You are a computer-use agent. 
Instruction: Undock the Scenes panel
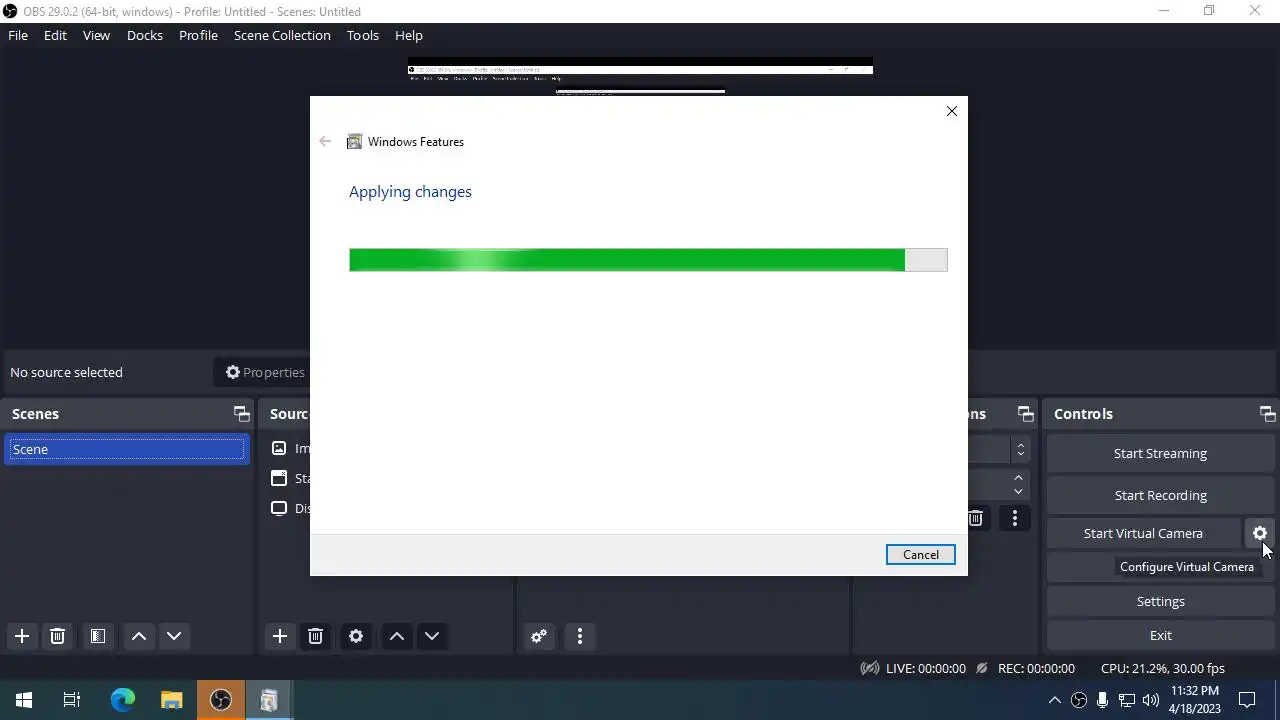coord(241,414)
